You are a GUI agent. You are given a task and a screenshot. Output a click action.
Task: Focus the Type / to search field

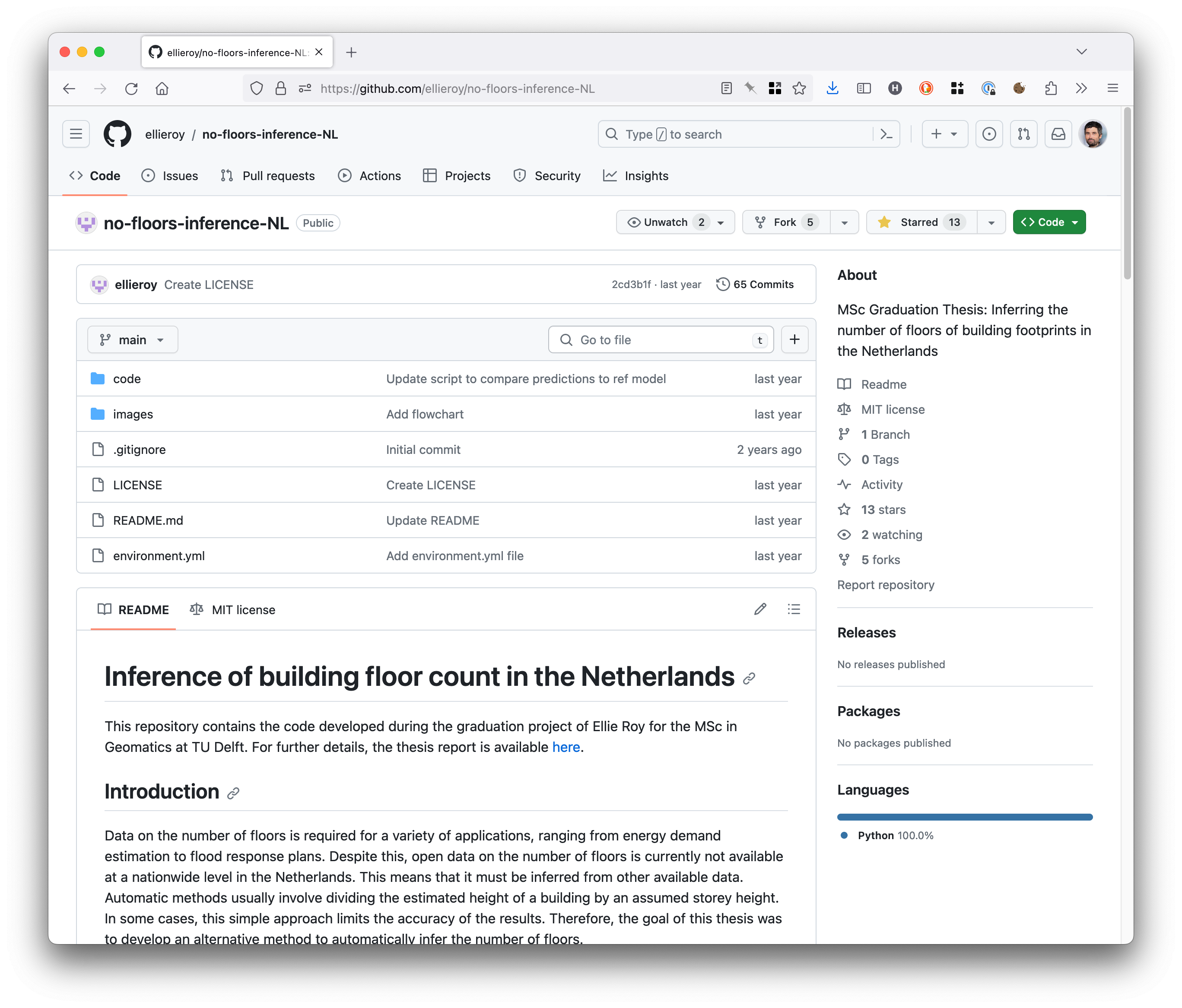(748, 134)
